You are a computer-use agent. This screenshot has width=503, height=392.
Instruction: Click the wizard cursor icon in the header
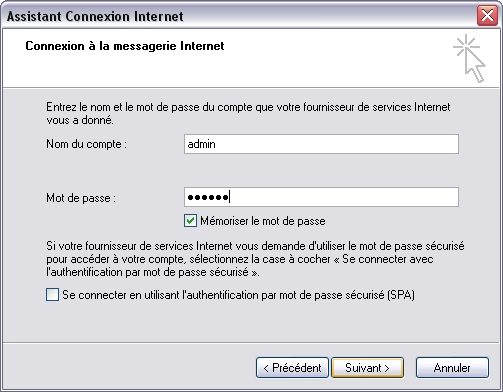[x=469, y=58]
